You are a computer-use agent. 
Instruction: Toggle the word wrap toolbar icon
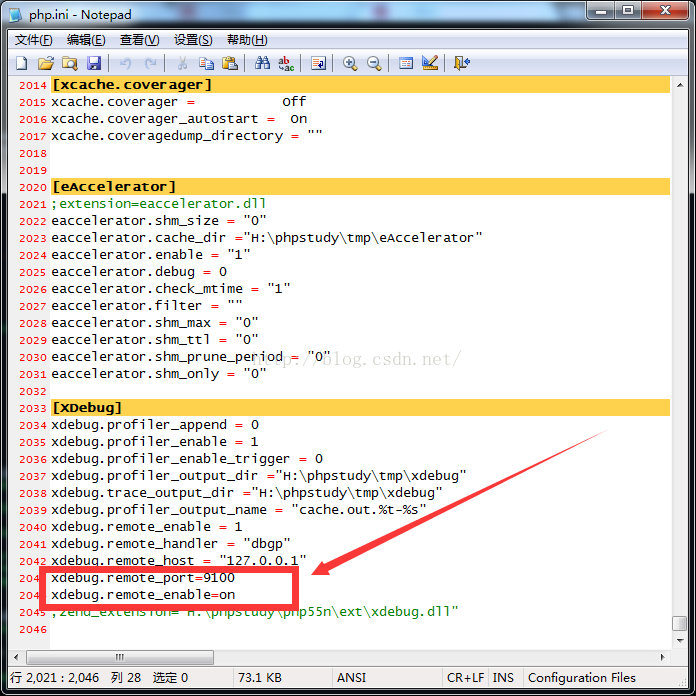[318, 63]
